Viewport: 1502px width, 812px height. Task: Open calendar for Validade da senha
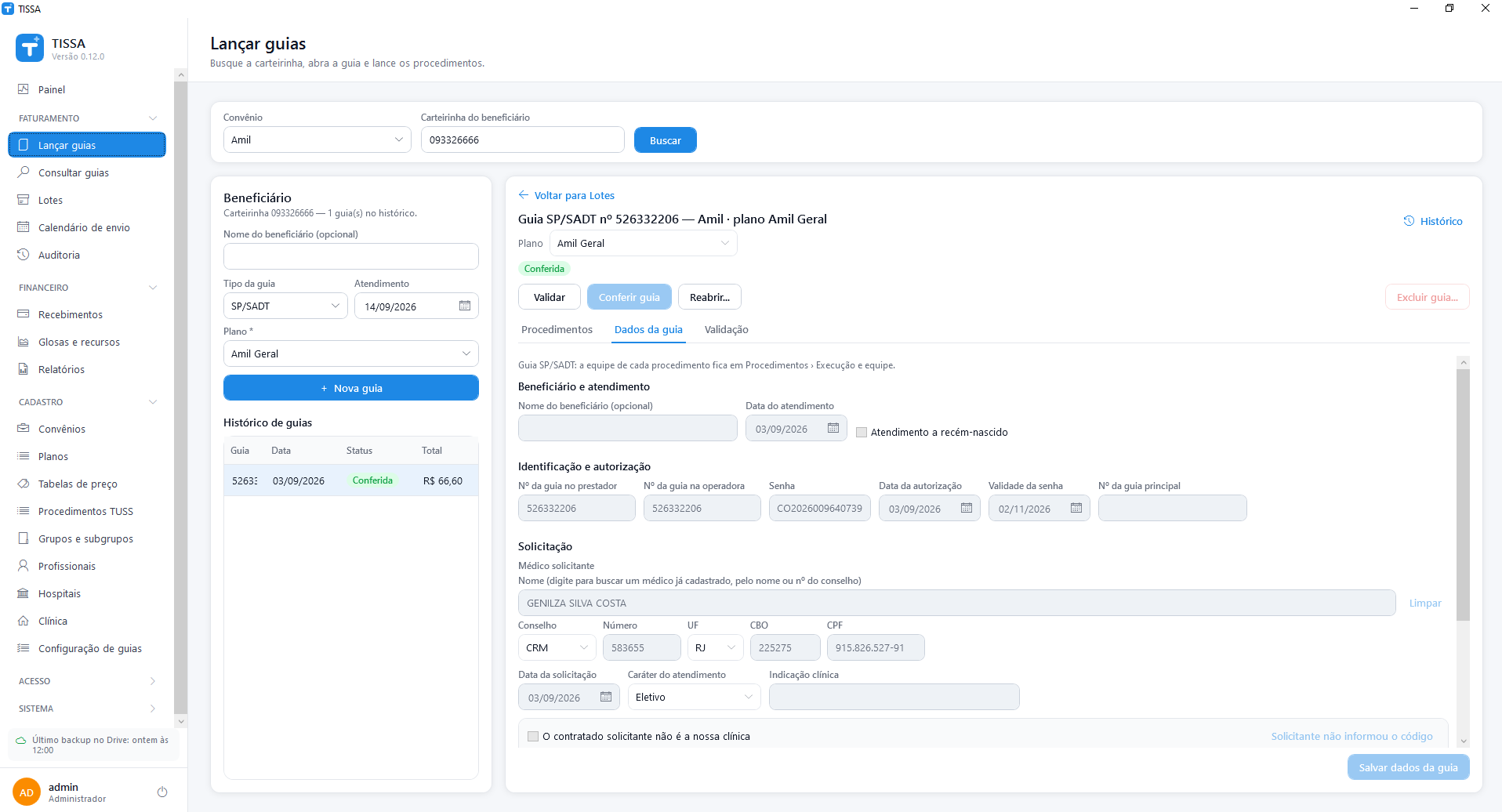point(1076,508)
